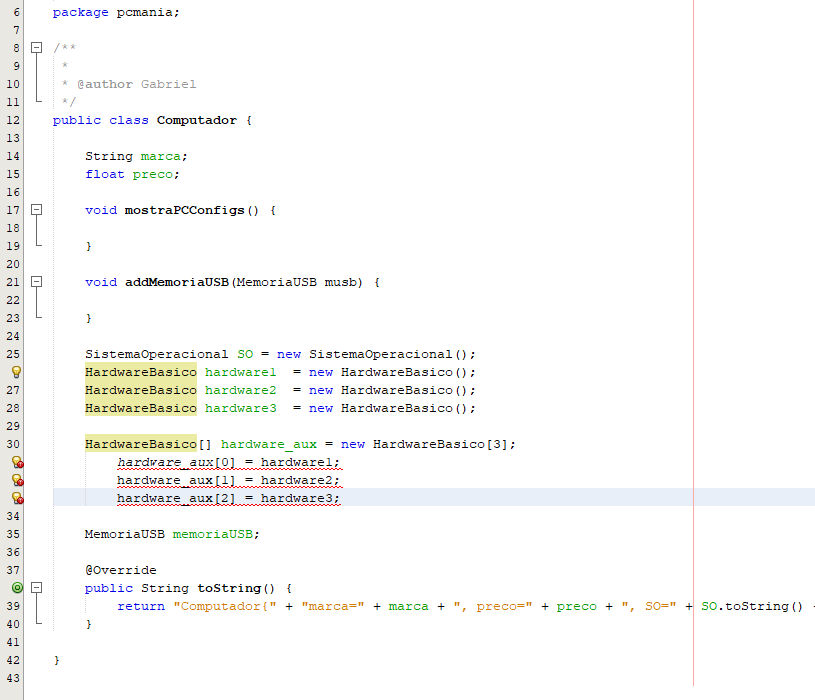Screen dimensions: 815x700
Task: Click the variable hardware3 declaration on line 28
Action: coord(241,408)
